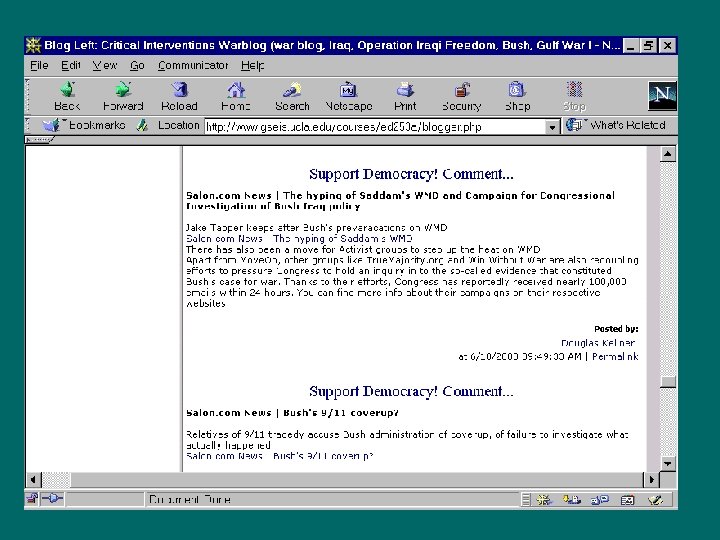Click the vertical scrollbar thumb

coord(668,382)
